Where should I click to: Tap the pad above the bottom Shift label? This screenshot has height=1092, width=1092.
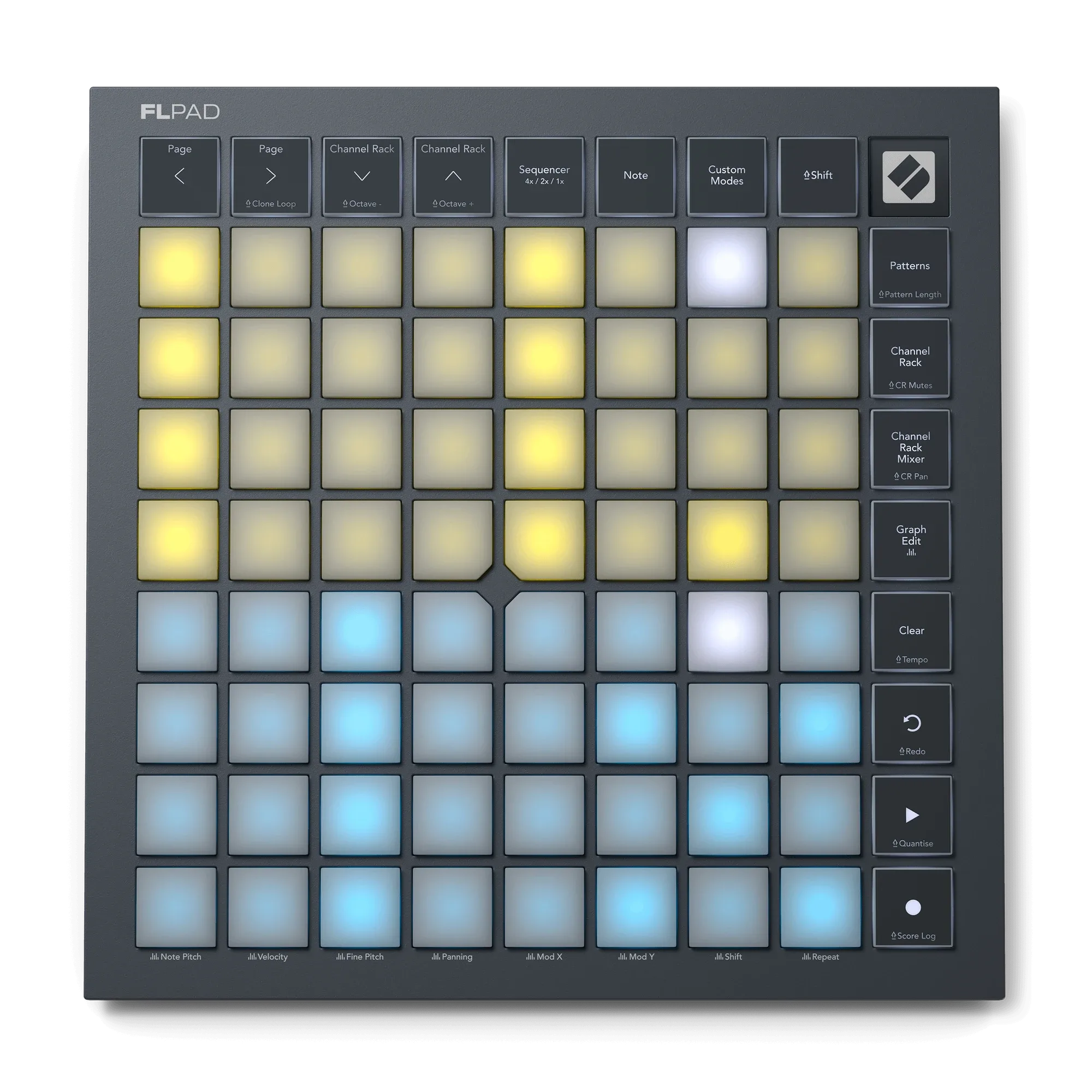point(728,908)
